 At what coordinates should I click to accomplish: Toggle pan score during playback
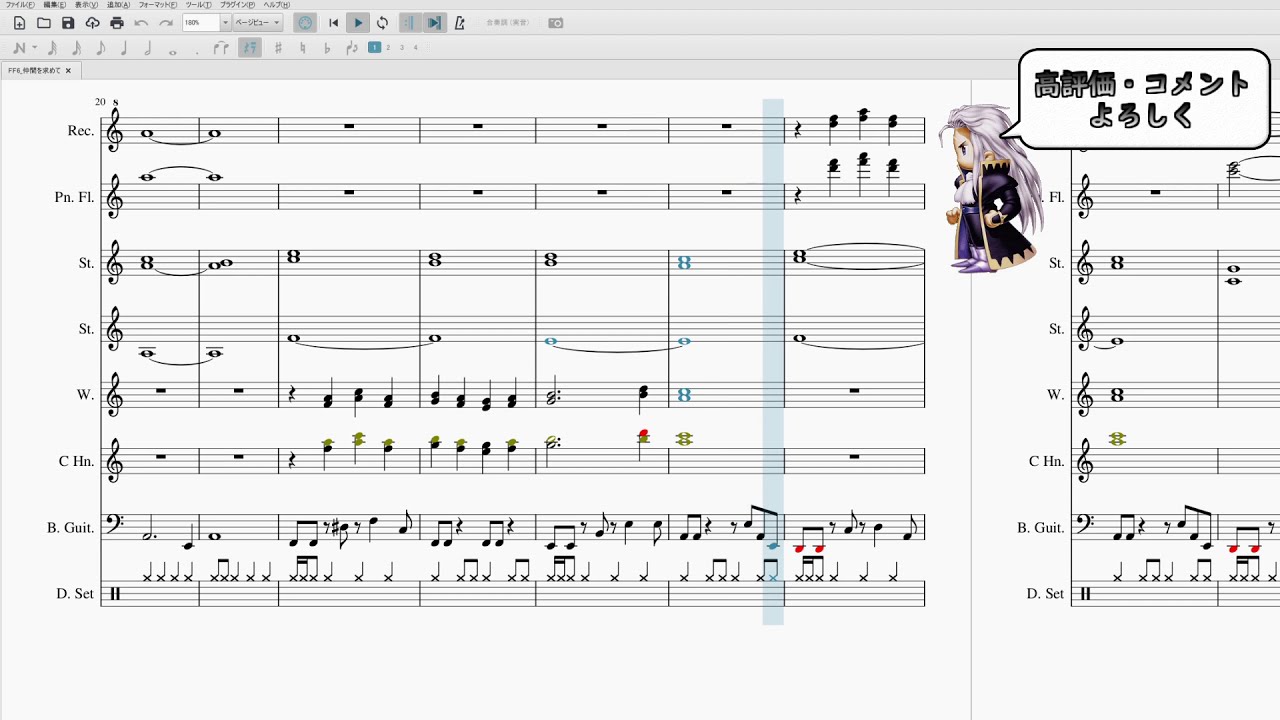point(434,23)
